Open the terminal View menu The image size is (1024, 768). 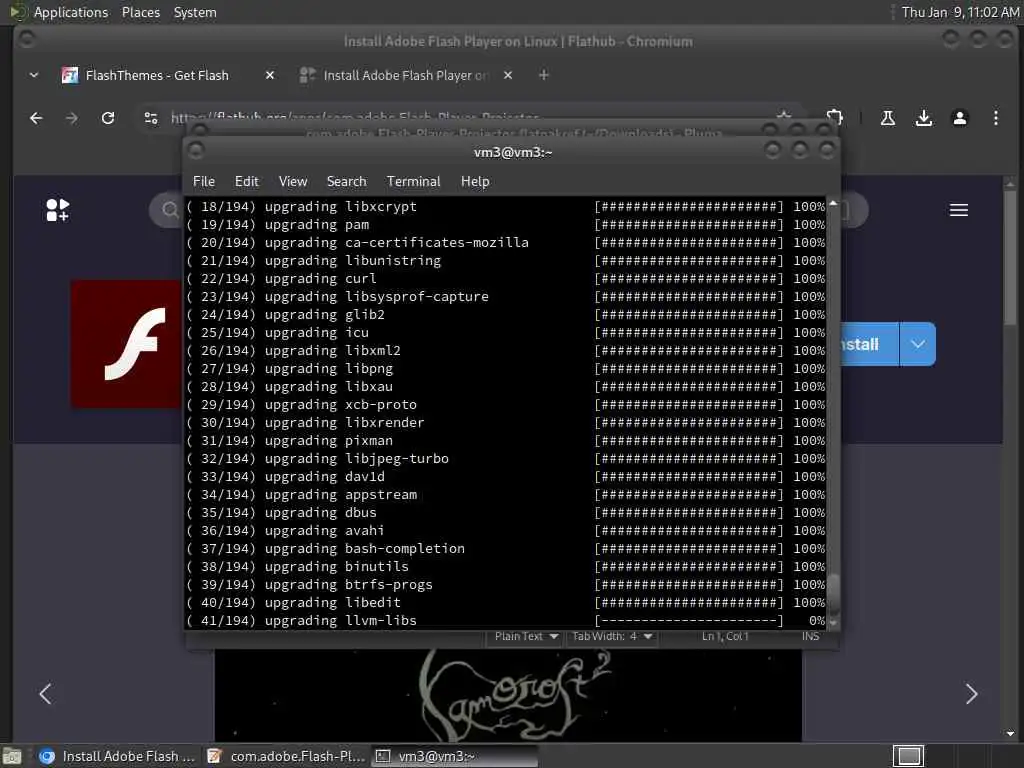pos(293,182)
